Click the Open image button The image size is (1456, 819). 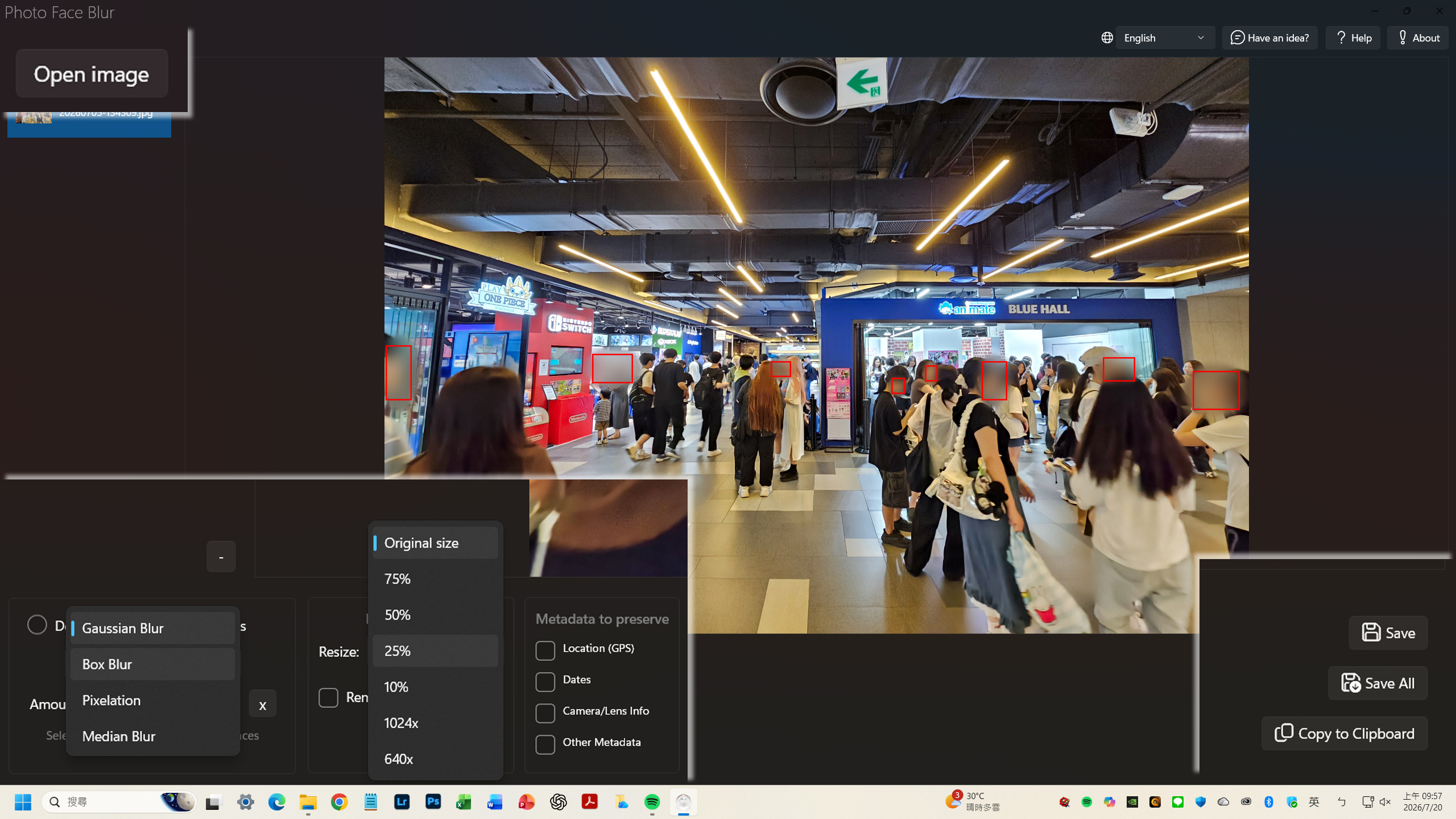pyautogui.click(x=92, y=74)
